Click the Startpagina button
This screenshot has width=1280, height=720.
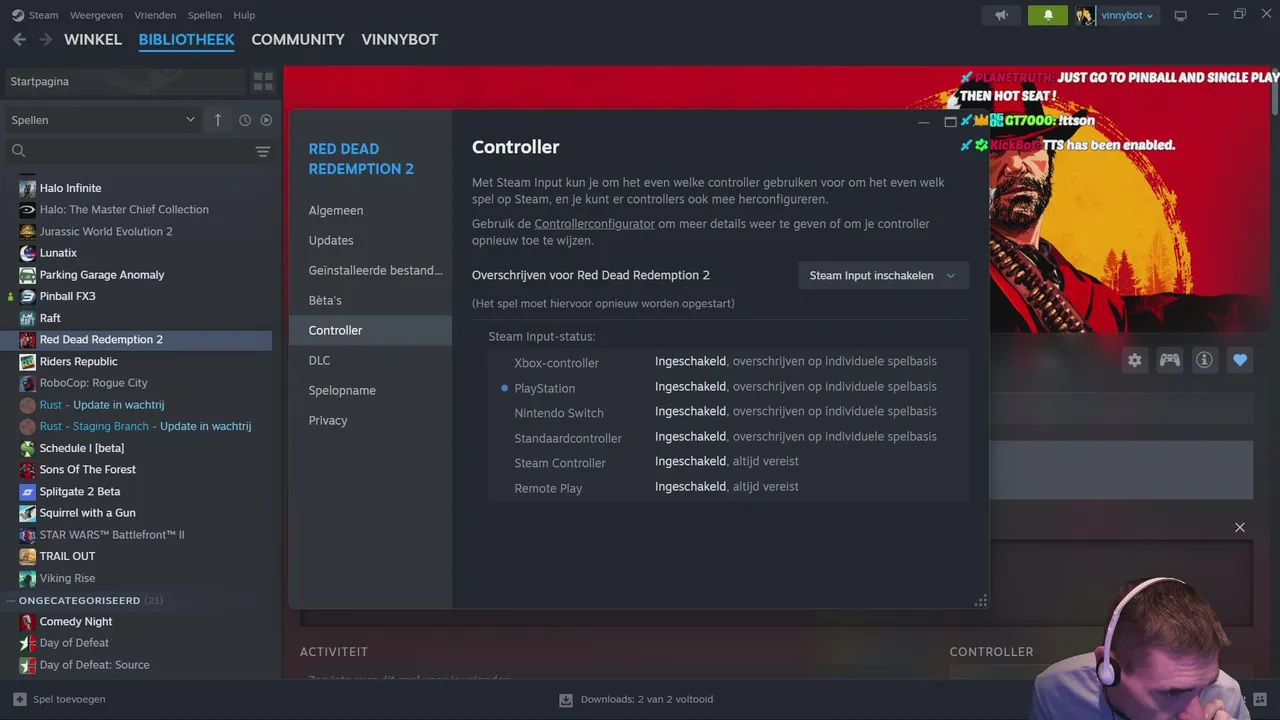click(125, 81)
